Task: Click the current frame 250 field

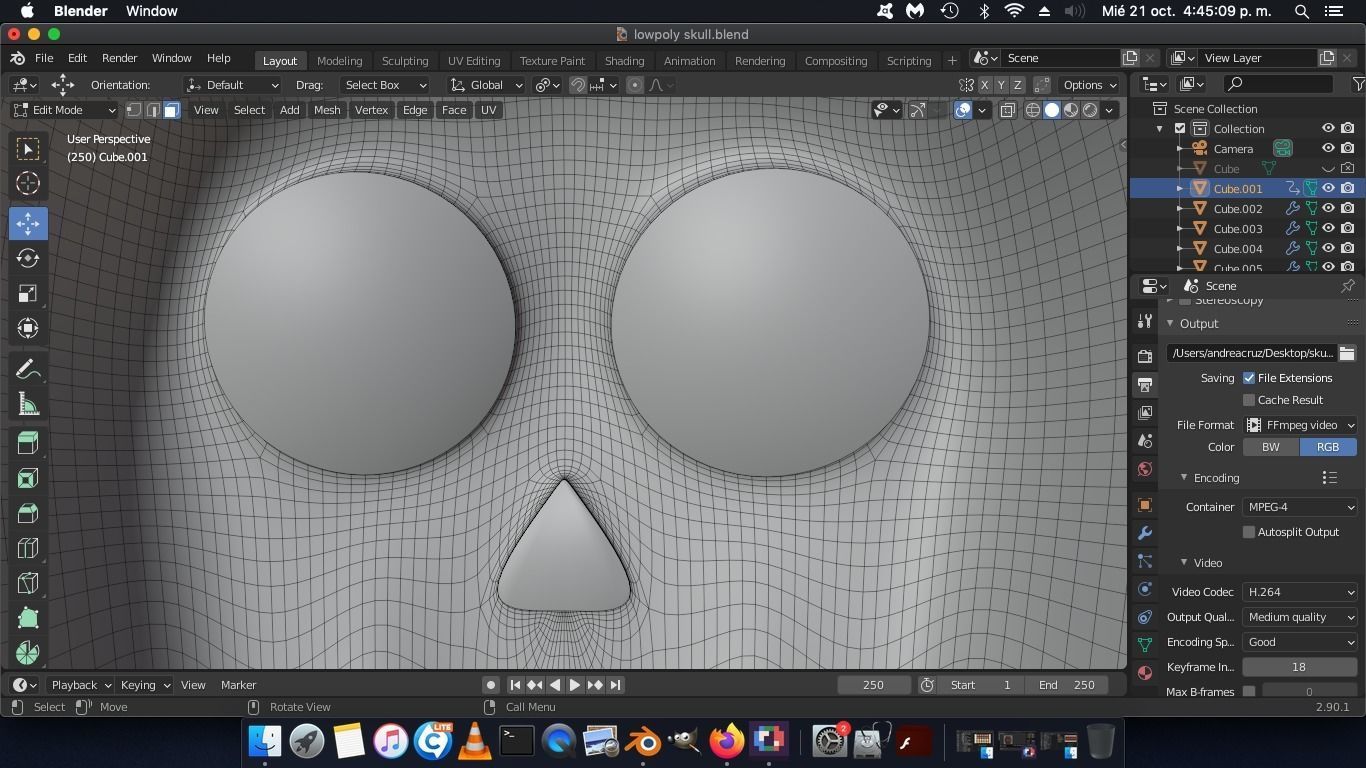Action: [x=874, y=685]
